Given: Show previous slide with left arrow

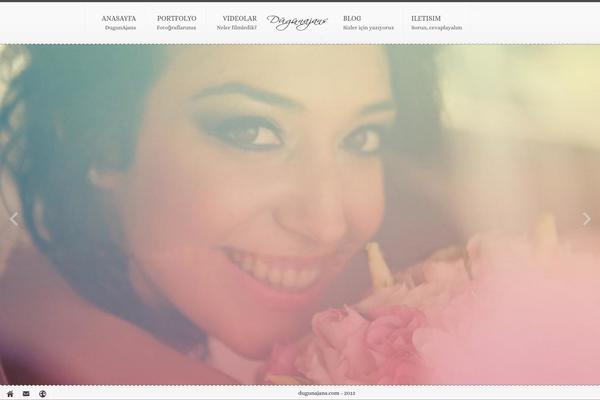Looking at the screenshot, I should tap(14, 219).
